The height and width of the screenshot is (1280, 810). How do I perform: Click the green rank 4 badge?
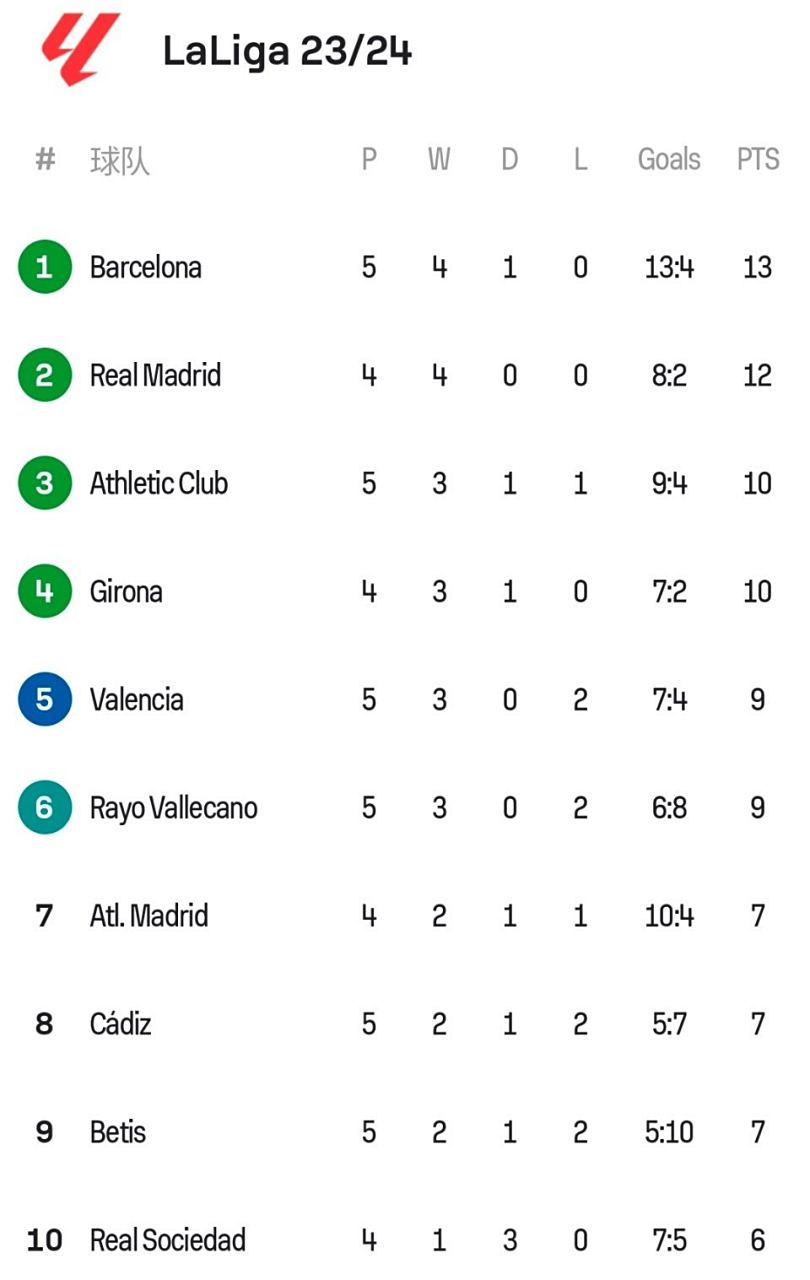45,591
